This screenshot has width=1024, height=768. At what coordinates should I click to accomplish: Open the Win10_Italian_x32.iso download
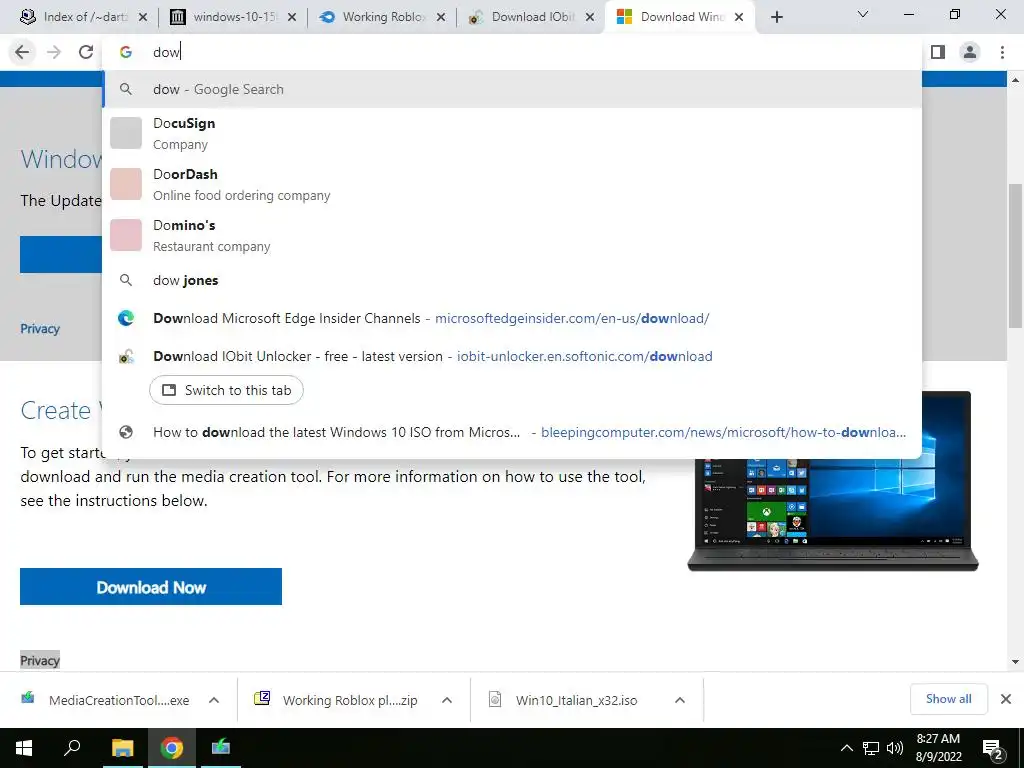[x=564, y=700]
